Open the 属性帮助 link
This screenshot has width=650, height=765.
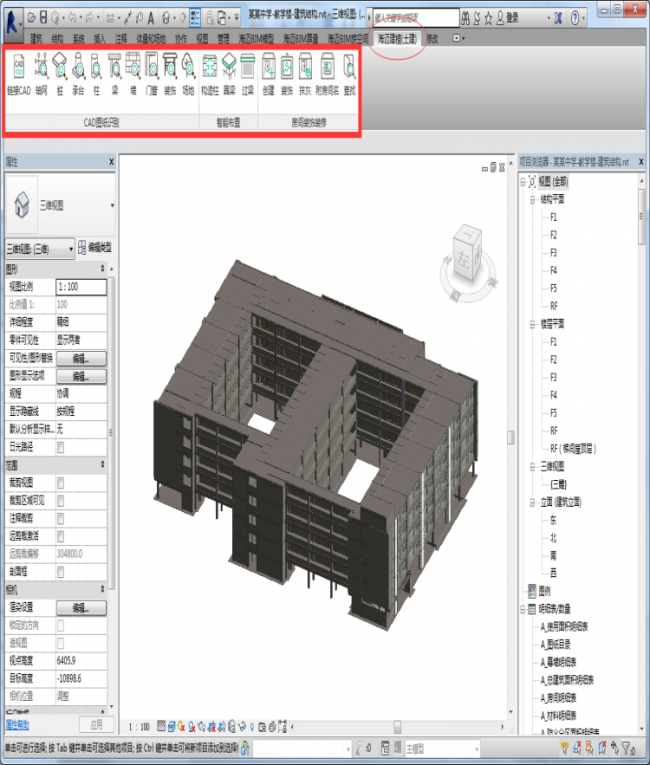click(x=20, y=723)
